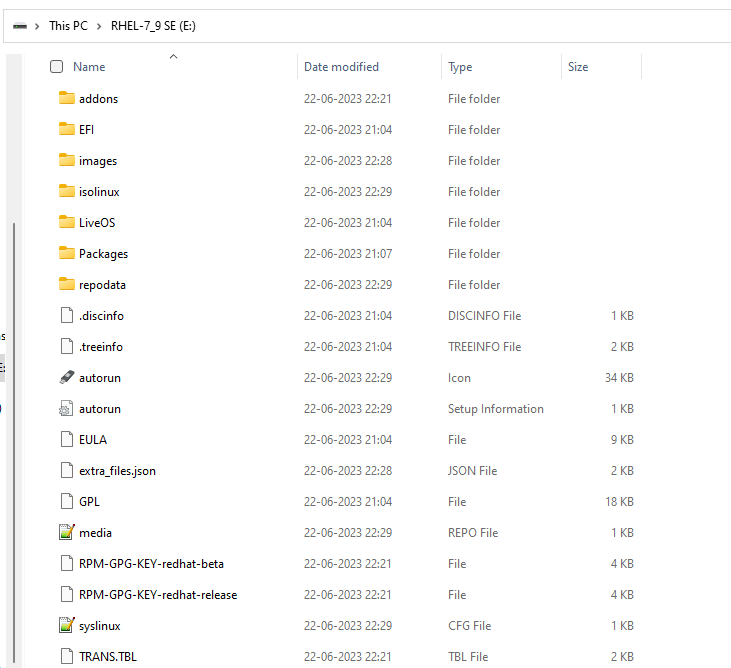Select the repodata folder name
This screenshot has height=668, width=731.
102,285
